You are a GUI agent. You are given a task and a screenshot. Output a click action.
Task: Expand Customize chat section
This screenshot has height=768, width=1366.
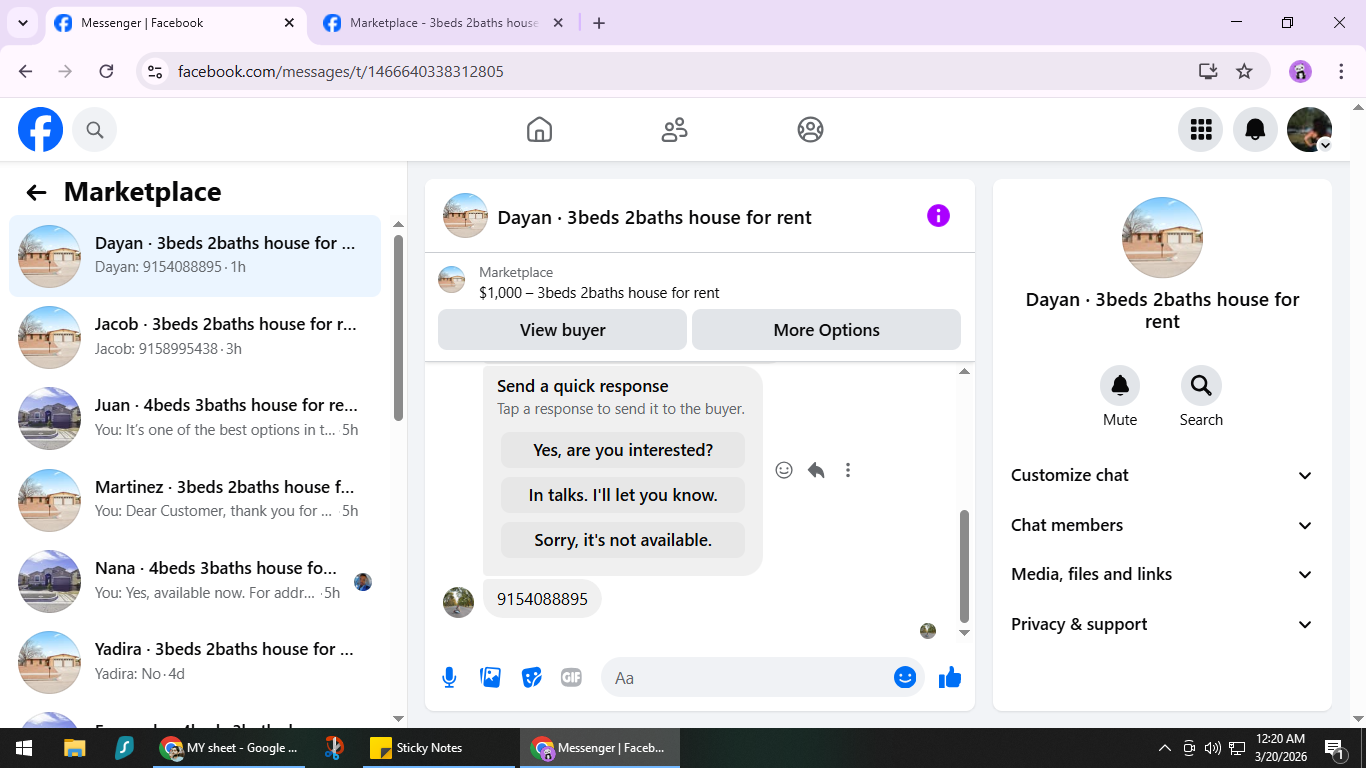(x=1162, y=476)
